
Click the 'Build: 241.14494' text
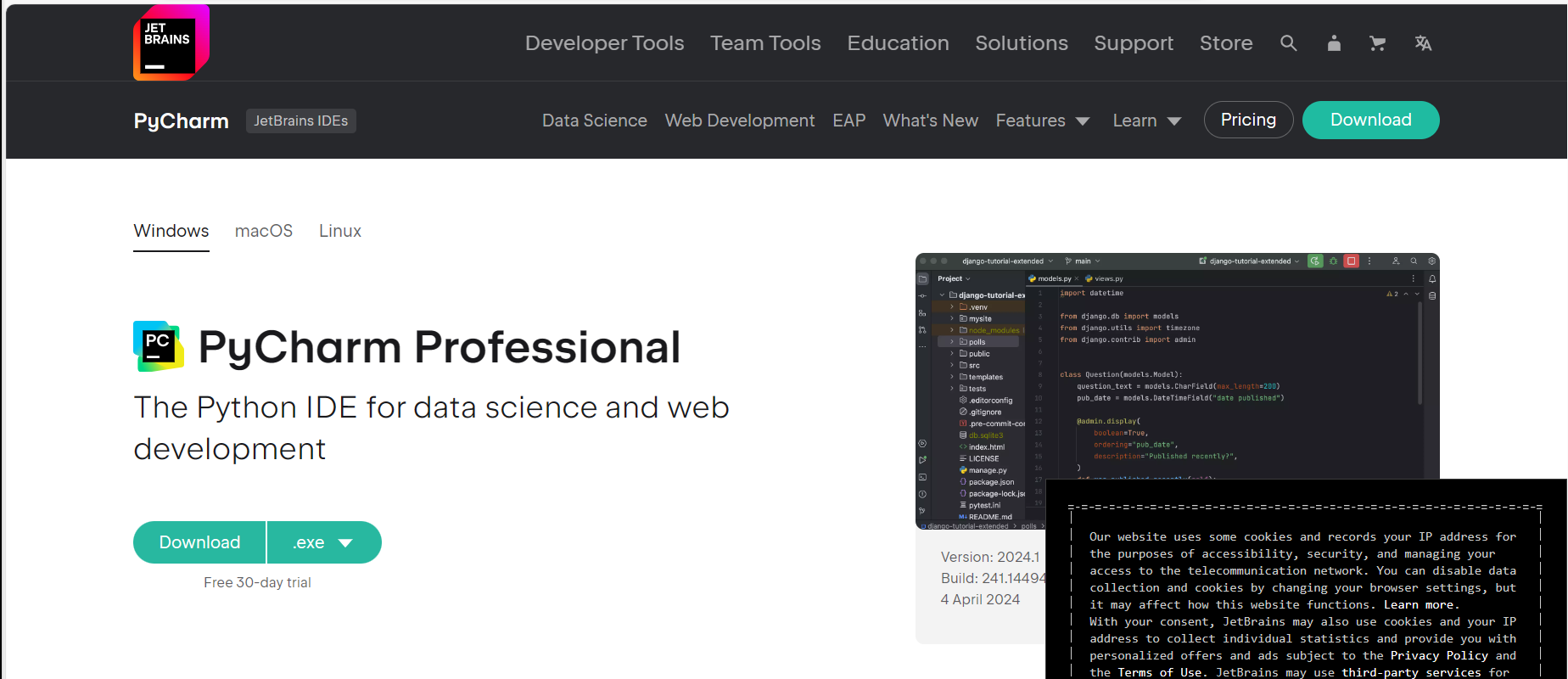994,578
